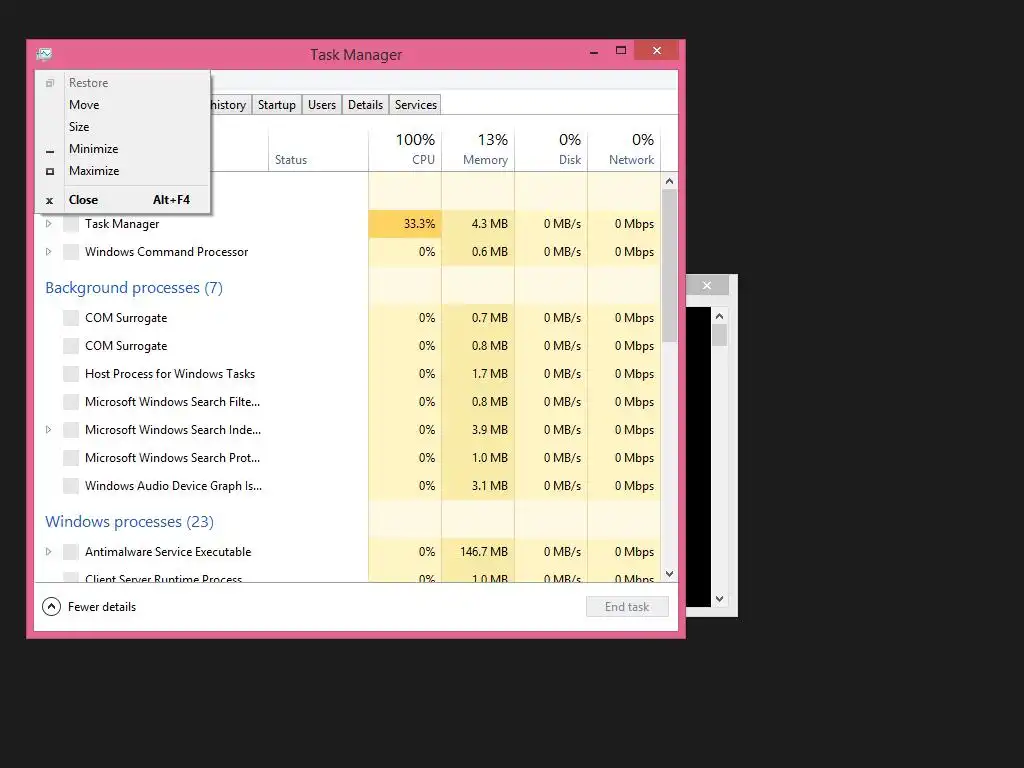Screen dimensions: 1024x768
Task: Click the Antimalware Service Executable icon
Action: (x=71, y=552)
